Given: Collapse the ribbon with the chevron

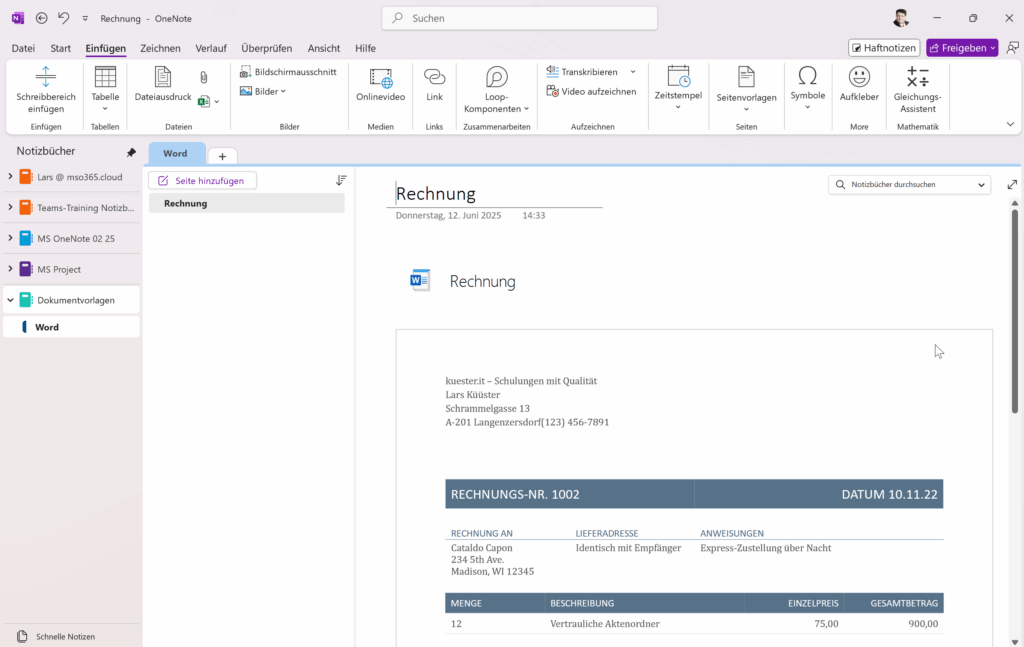Looking at the screenshot, I should pyautogui.click(x=1010, y=124).
